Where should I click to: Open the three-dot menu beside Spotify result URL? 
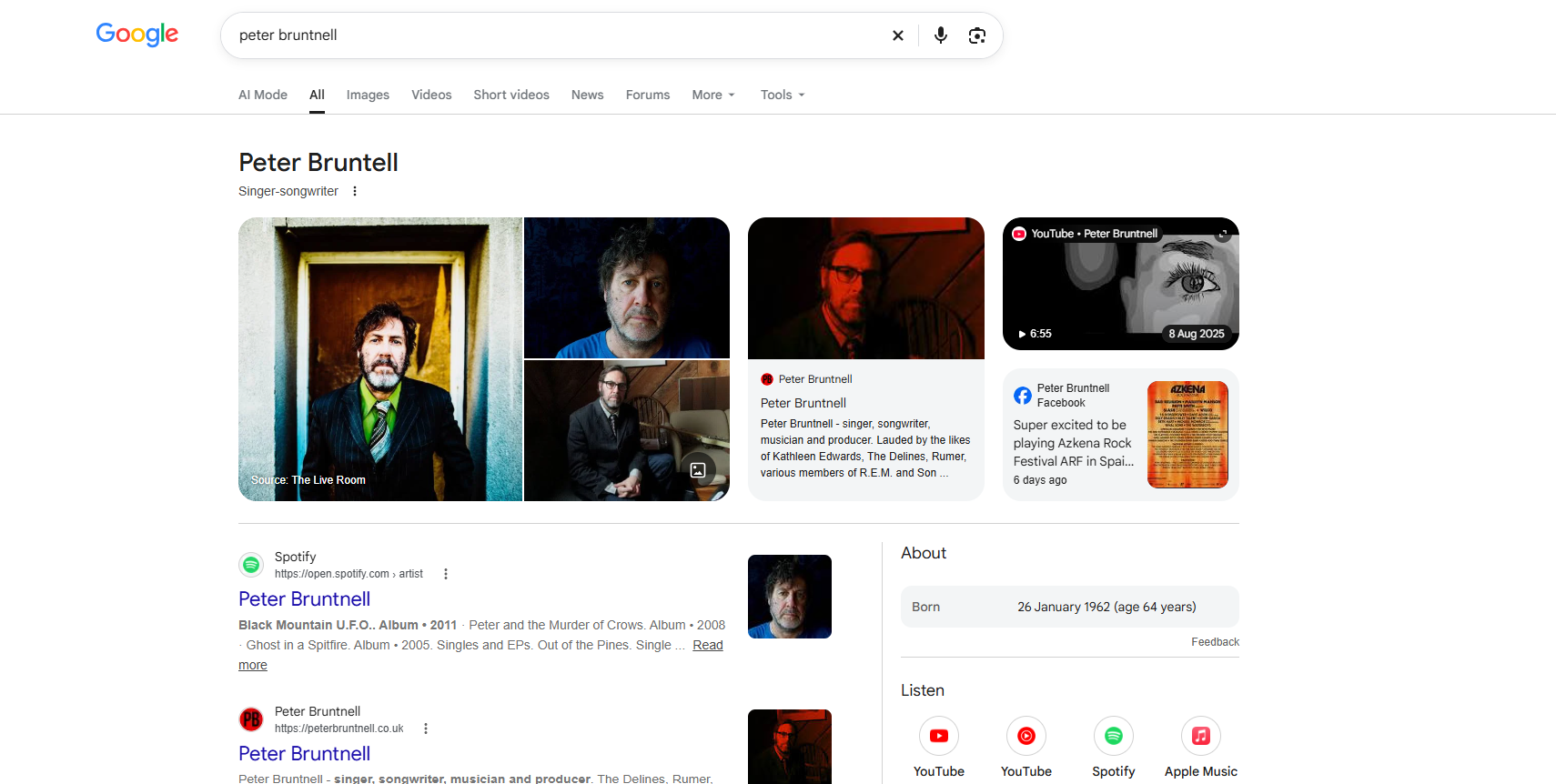(446, 574)
